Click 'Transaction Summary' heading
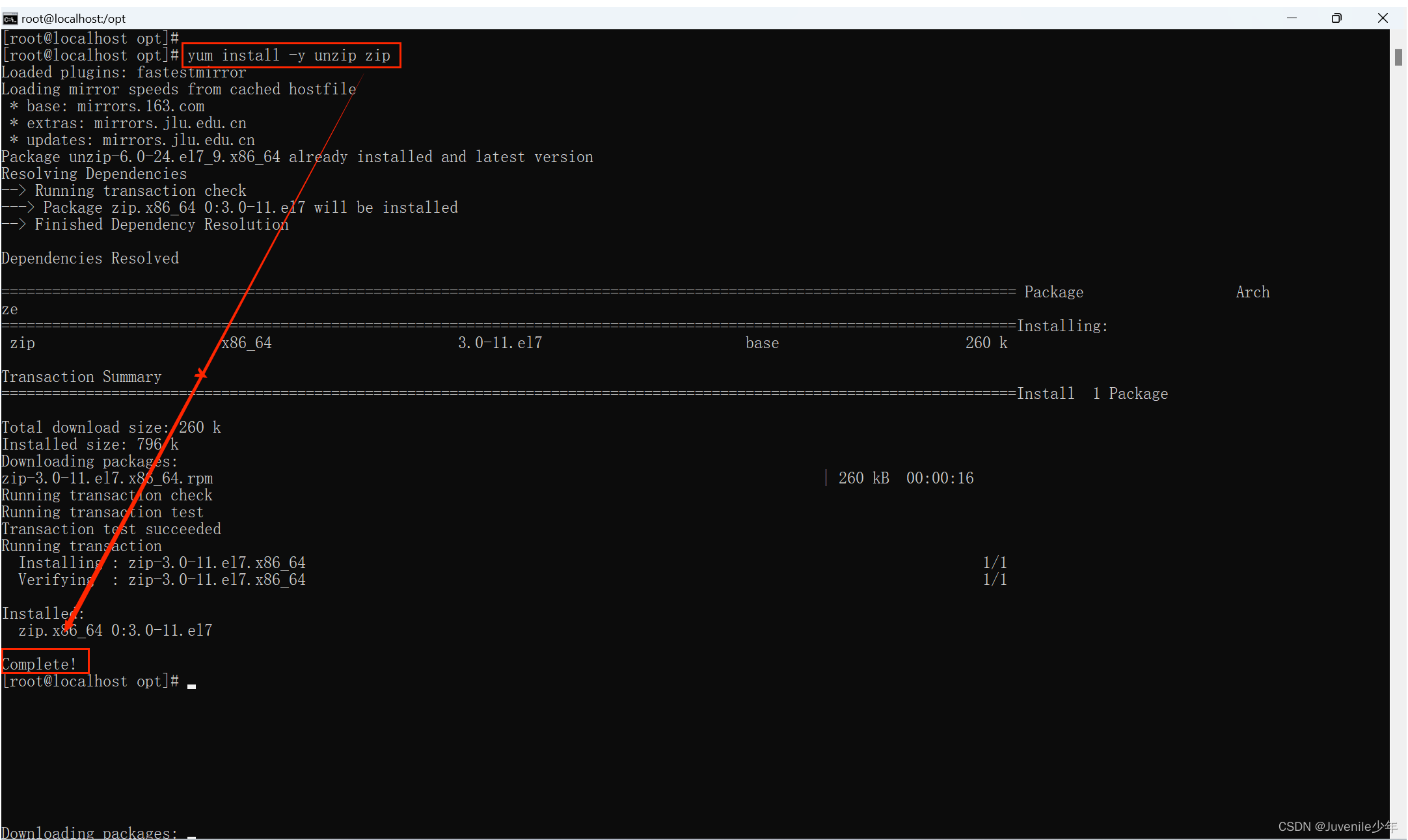Viewport: 1408px width, 840px height. [82, 377]
